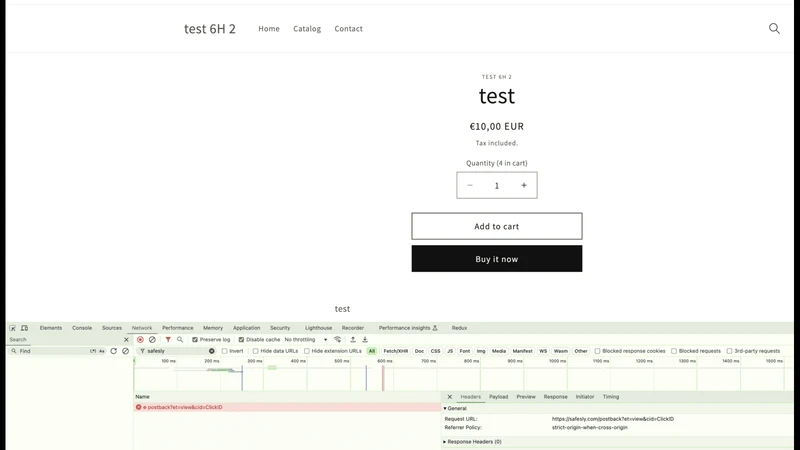Image resolution: width=800 pixels, height=450 pixels.
Task: Filter requests by JS type
Action: click(450, 351)
